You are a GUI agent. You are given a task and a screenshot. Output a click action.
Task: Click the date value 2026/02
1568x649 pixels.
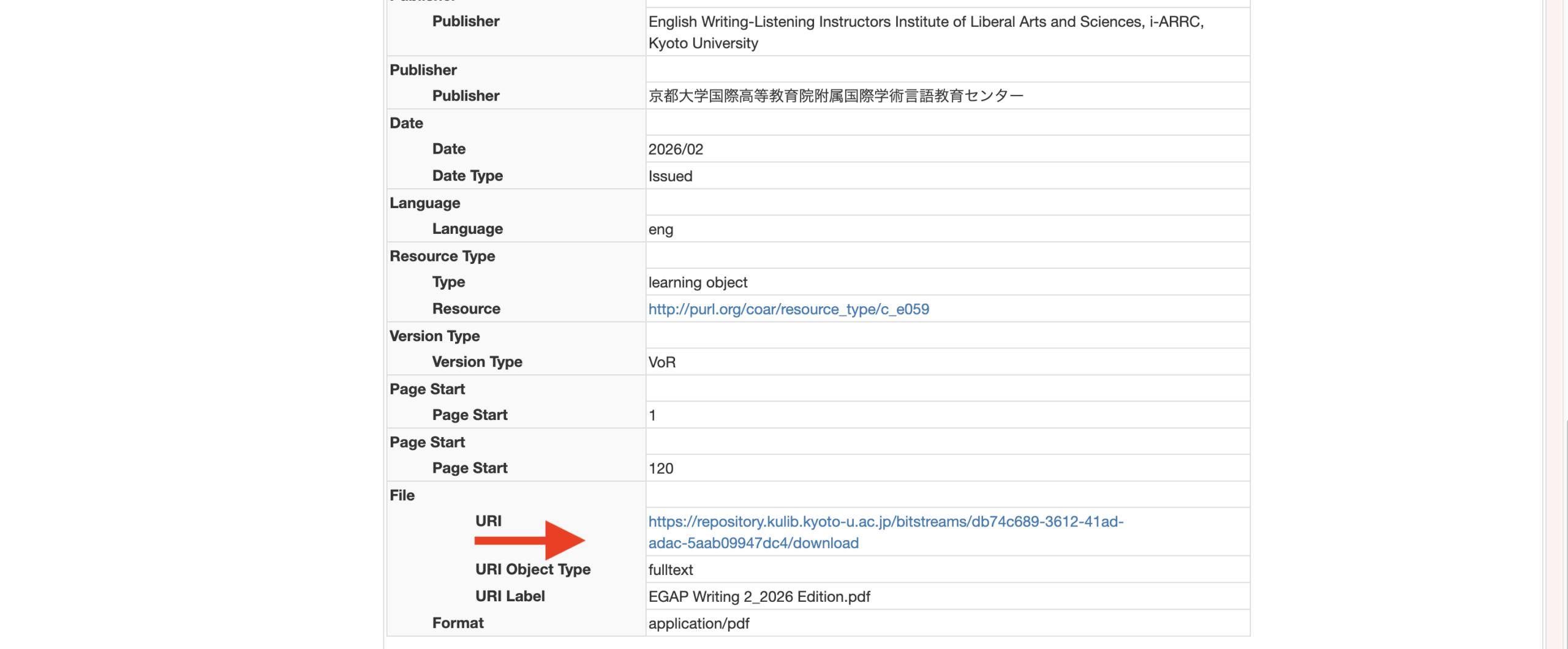click(676, 149)
